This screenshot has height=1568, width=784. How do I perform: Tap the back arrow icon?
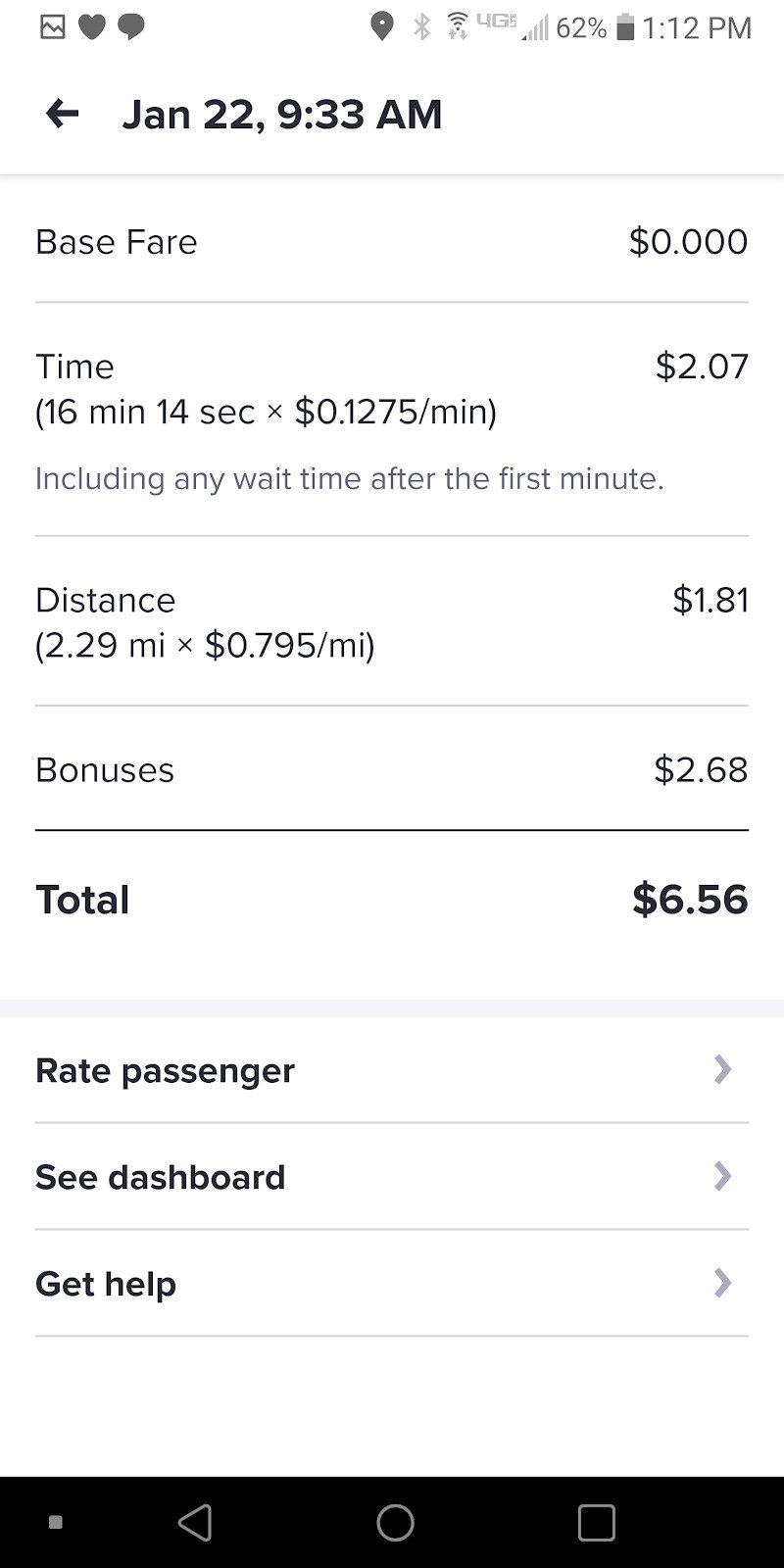[63, 115]
